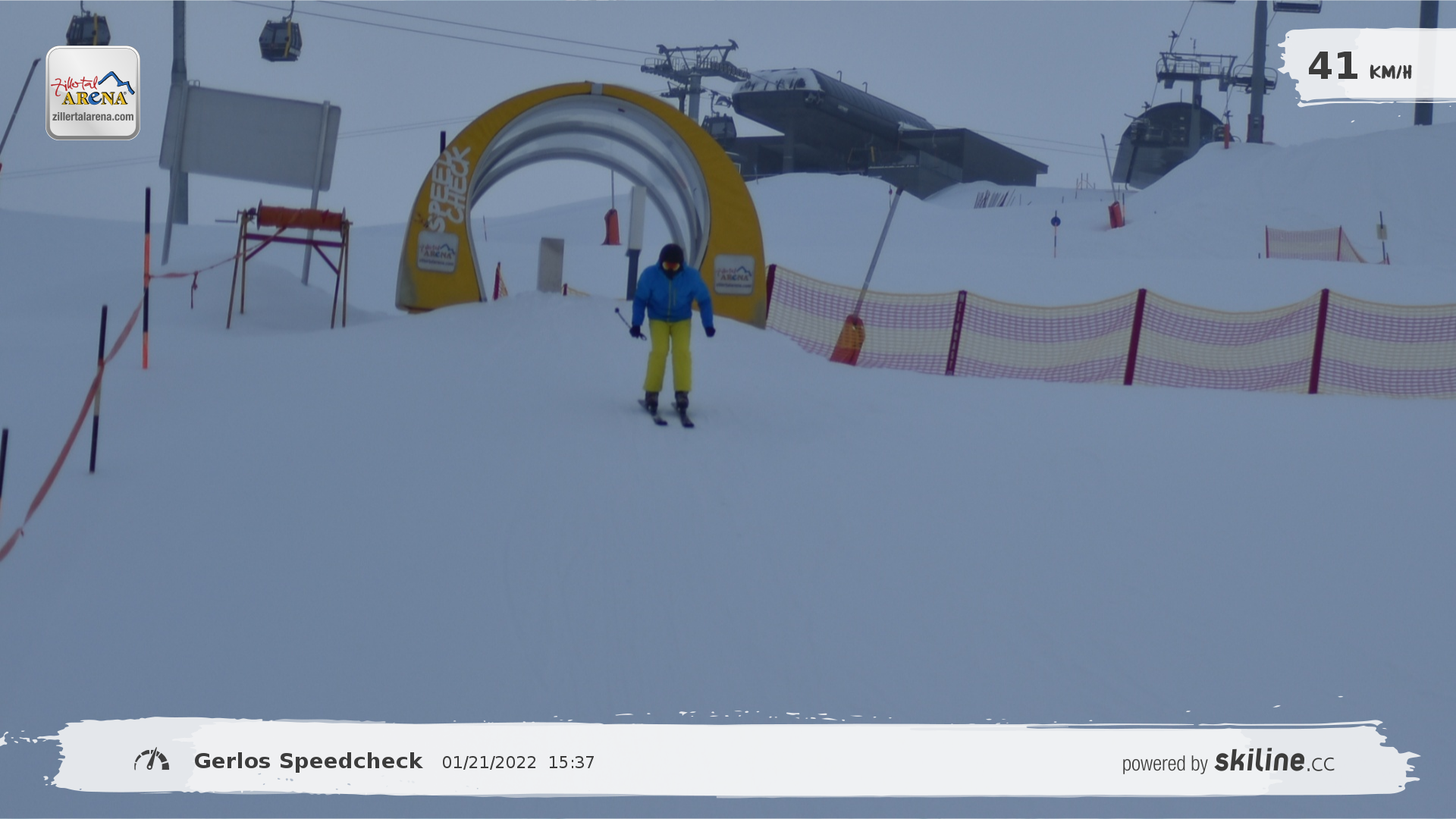The width and height of the screenshot is (1456, 819).
Task: Click the right Arena logo on the arch
Action: [x=733, y=275]
